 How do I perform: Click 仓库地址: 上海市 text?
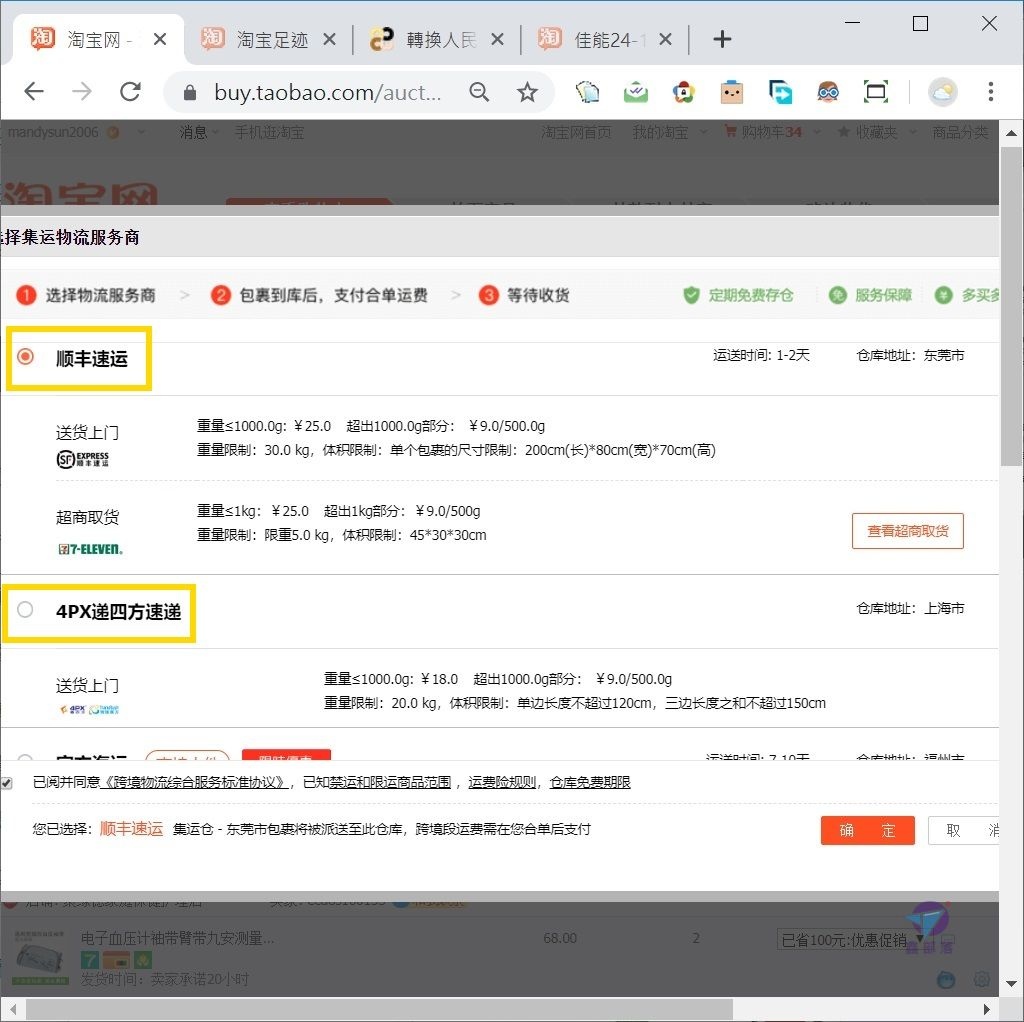(910, 608)
